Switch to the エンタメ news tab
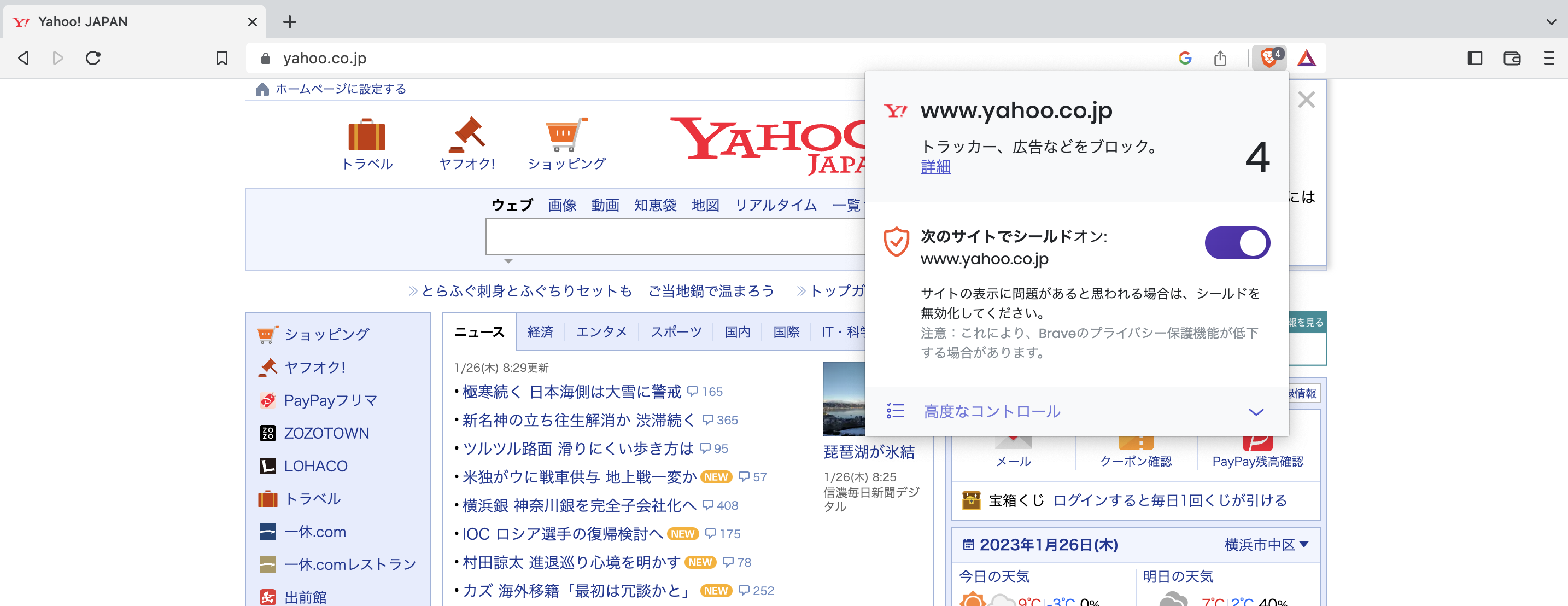The height and width of the screenshot is (606, 1568). pyautogui.click(x=601, y=332)
